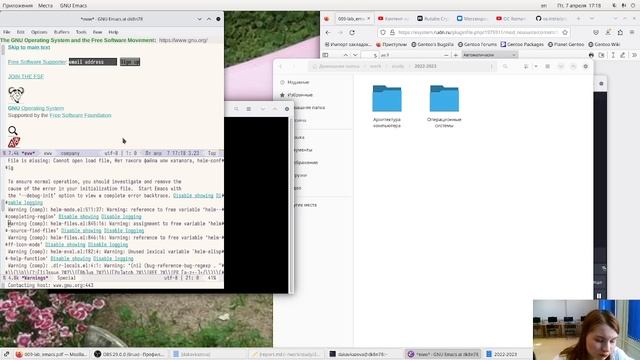
Task: Open the GNU Operating System link
Action: [36, 108]
